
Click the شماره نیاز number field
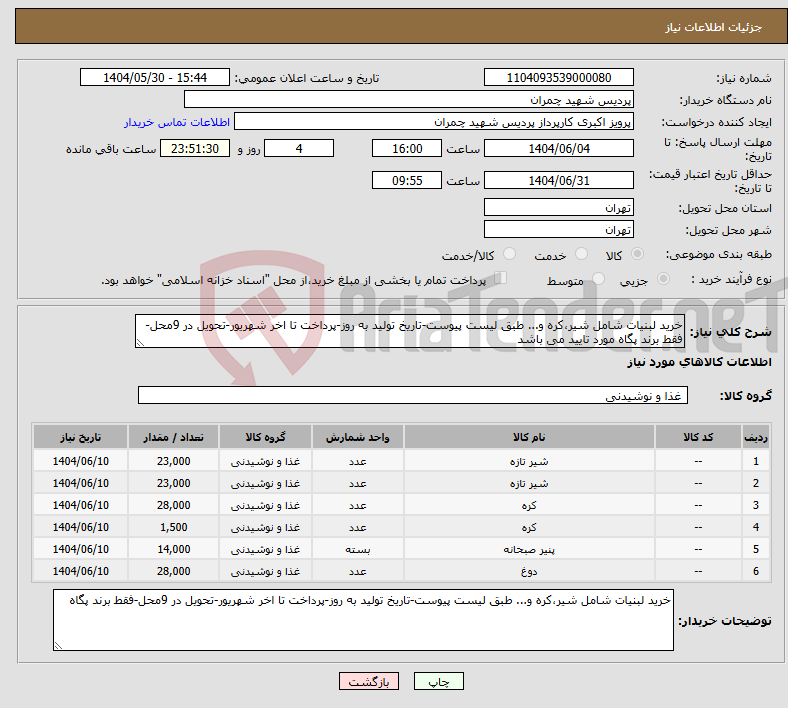pyautogui.click(x=558, y=78)
